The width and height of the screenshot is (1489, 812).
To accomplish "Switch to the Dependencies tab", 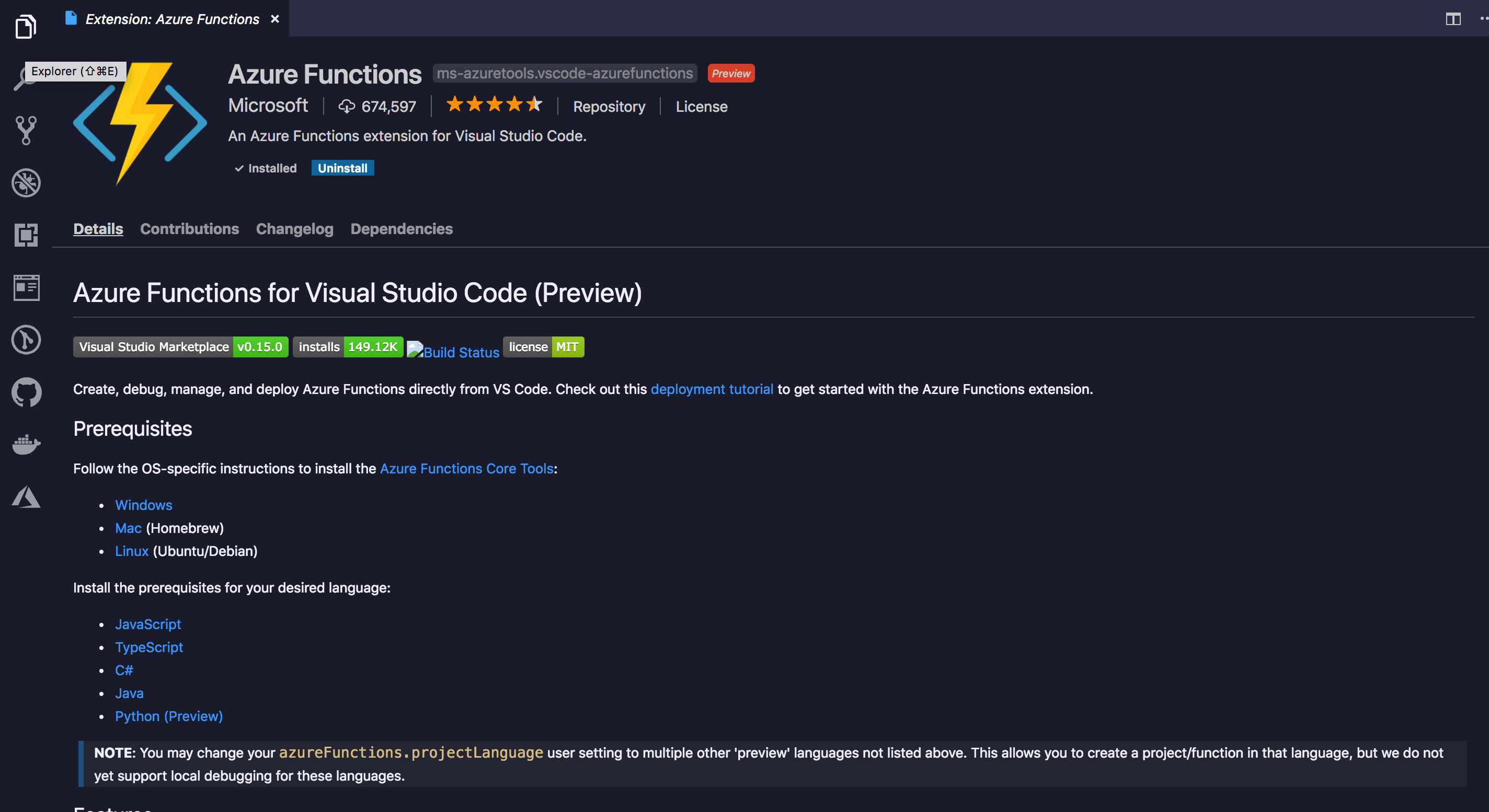I will [401, 229].
